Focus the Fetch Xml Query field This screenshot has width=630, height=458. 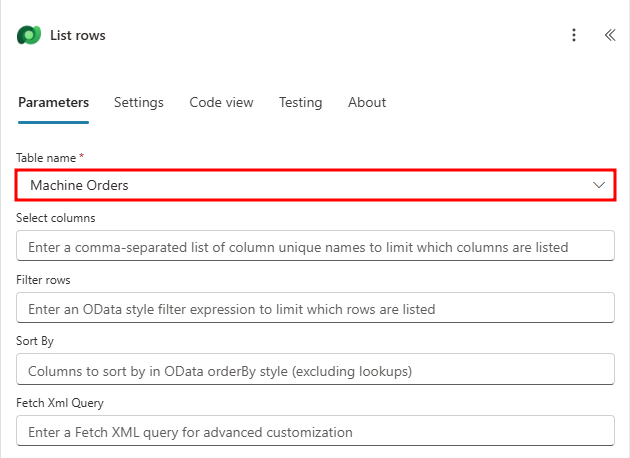click(x=315, y=432)
